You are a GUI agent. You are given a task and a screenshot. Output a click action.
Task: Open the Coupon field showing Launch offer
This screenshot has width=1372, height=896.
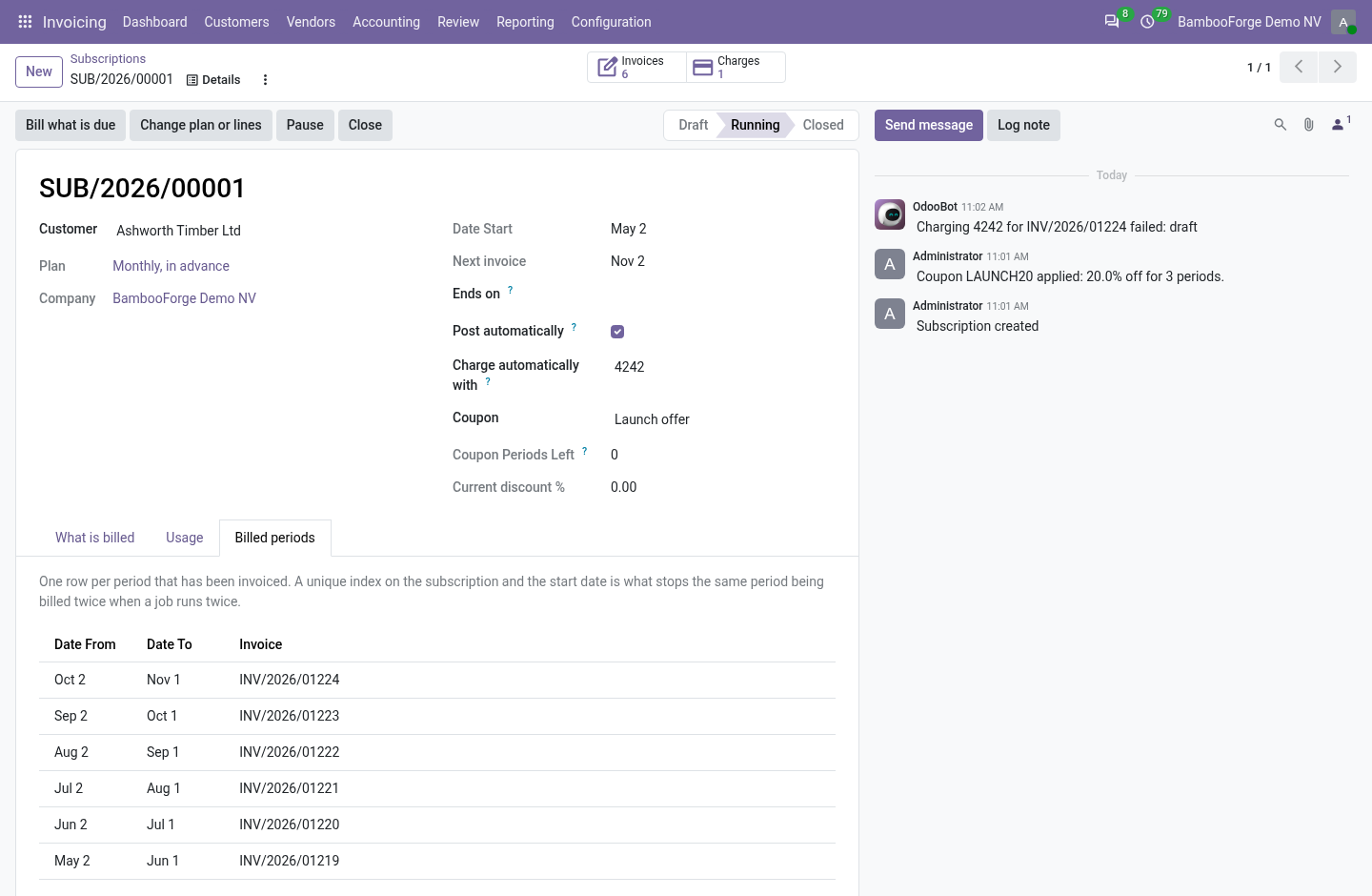723,419
